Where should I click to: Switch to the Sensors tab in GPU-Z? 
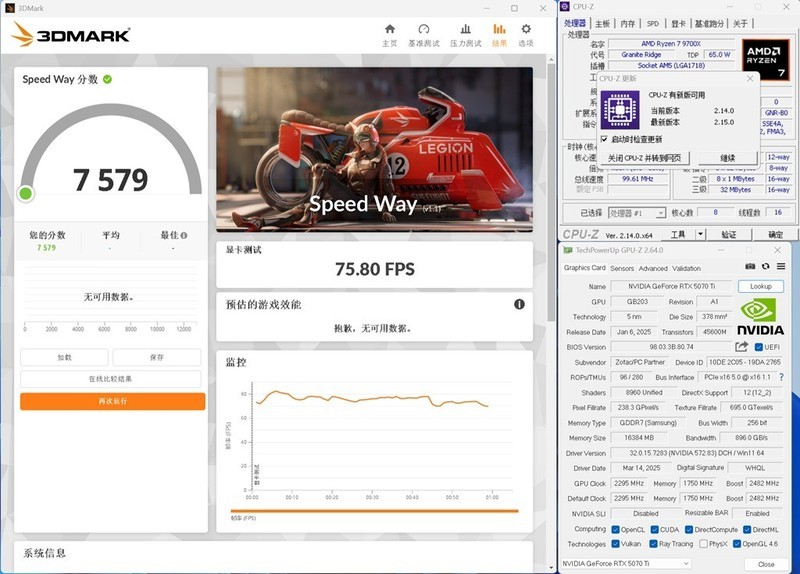[622, 268]
